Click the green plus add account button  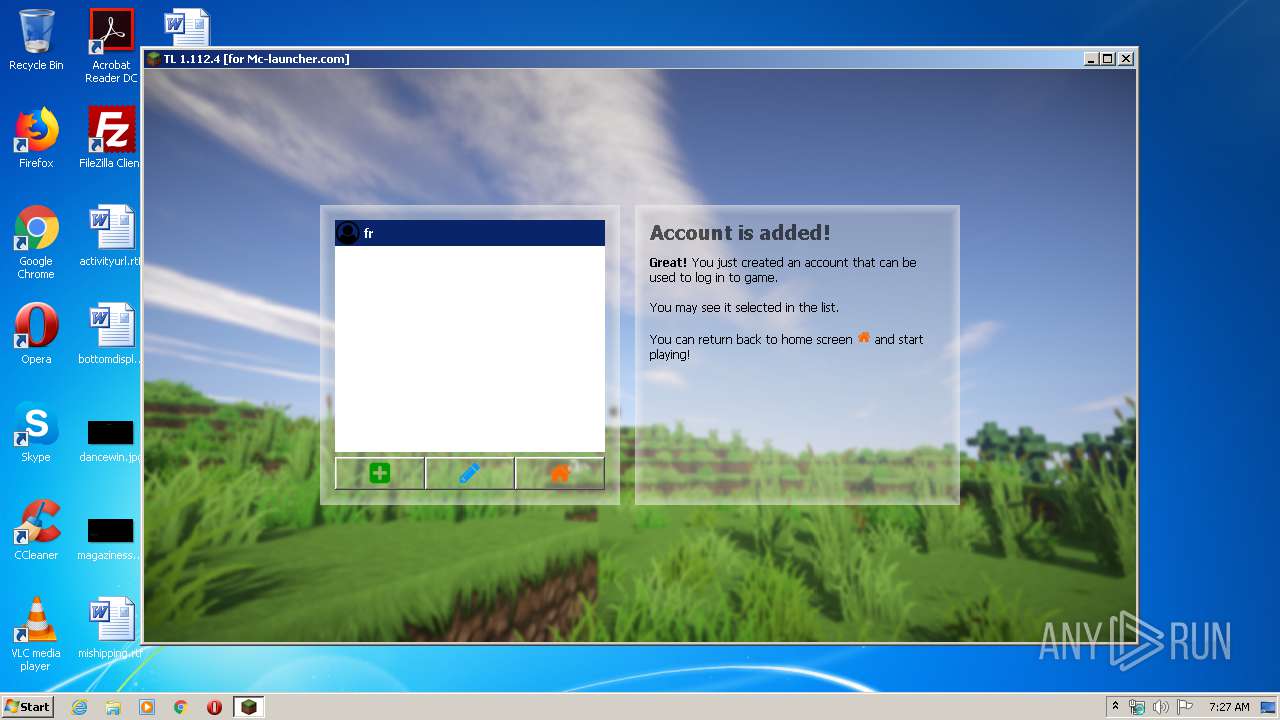click(379, 473)
